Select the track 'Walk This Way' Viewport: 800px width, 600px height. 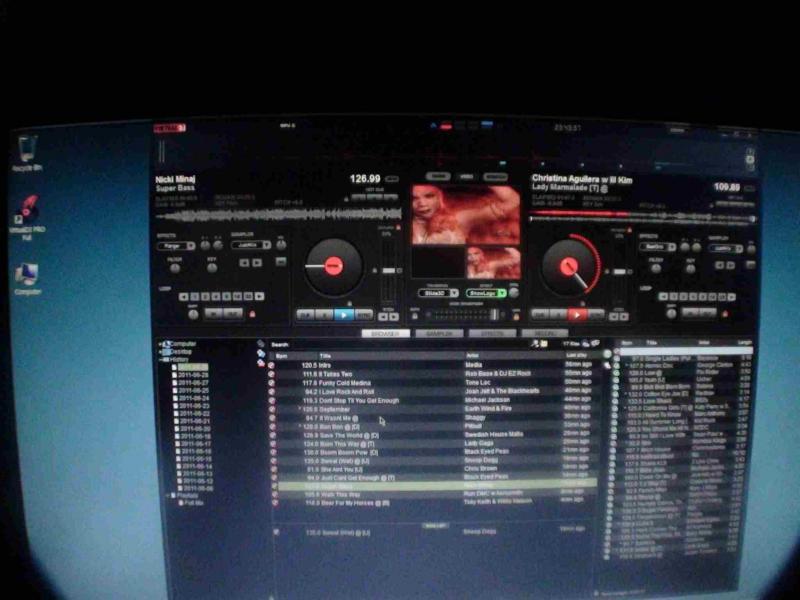pos(433,494)
